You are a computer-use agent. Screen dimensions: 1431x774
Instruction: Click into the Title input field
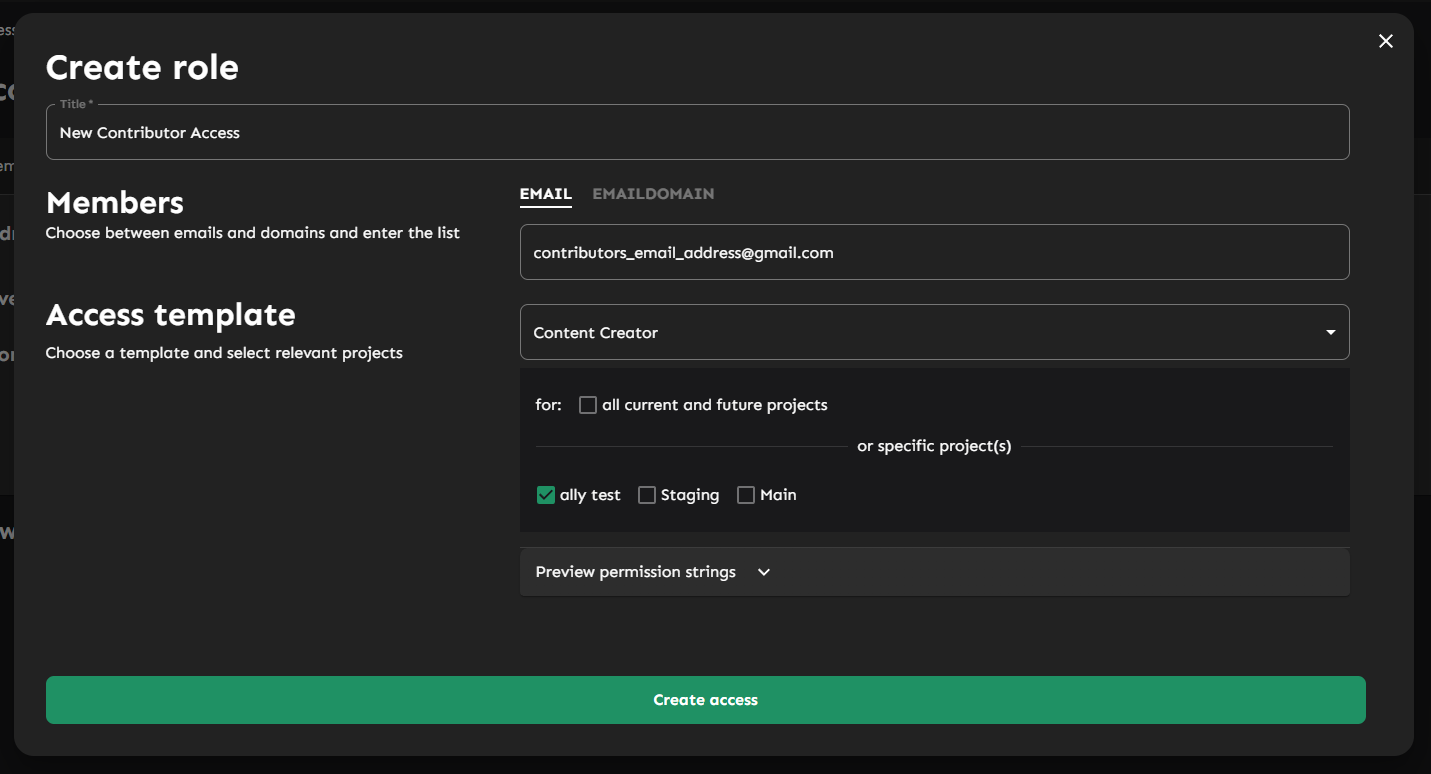point(697,133)
